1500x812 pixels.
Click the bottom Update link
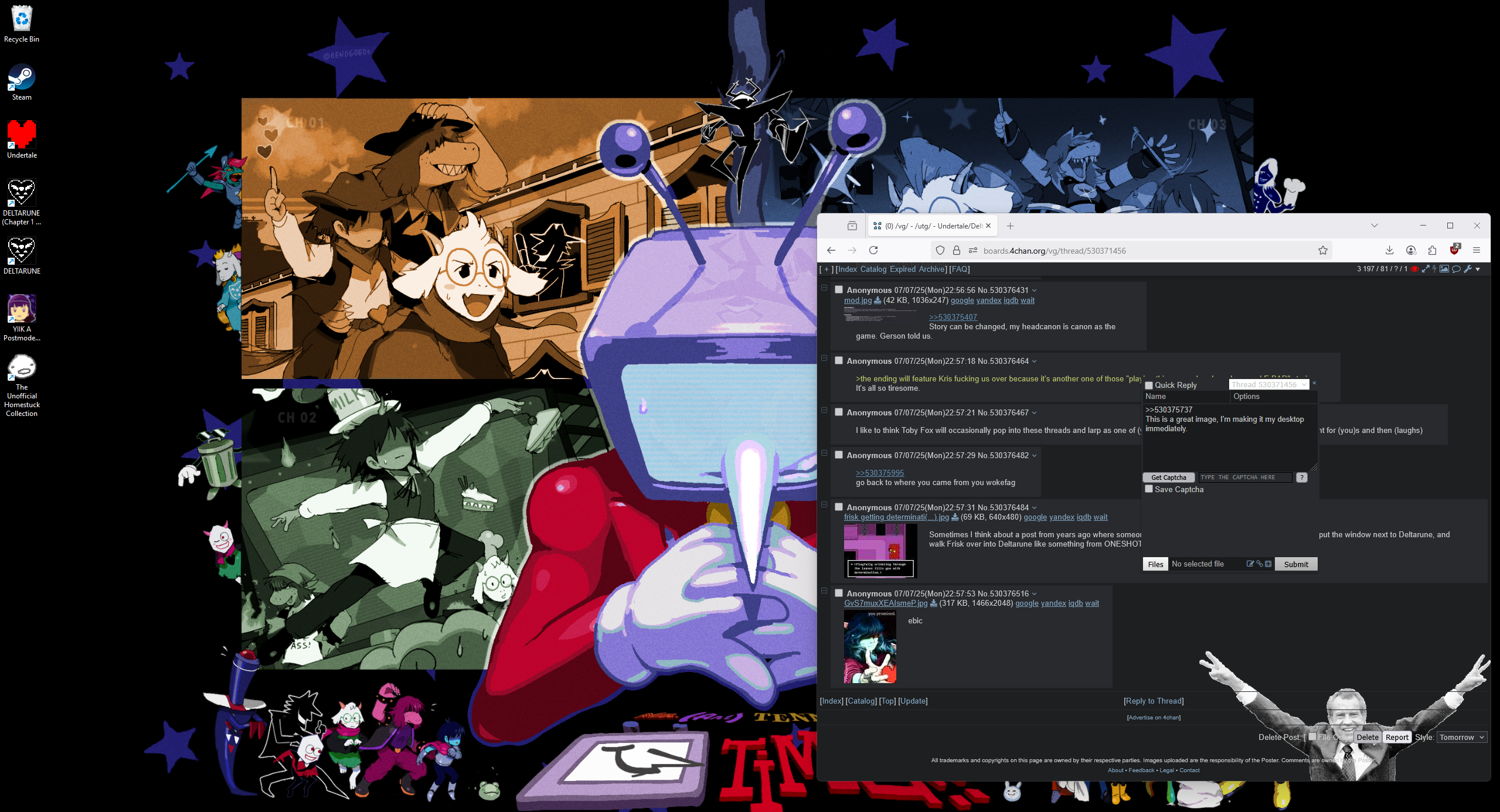(913, 701)
